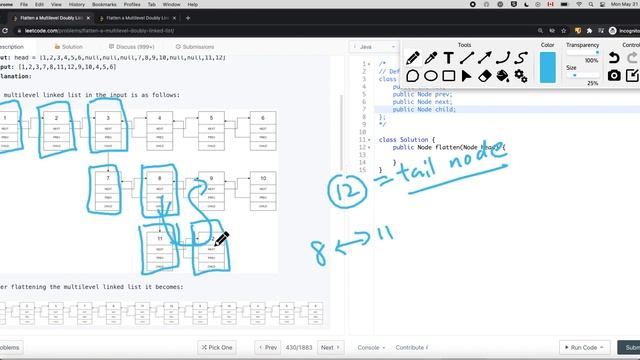The image size is (640, 360).
Task: Undo the last drawing stroke
Action: pos(614,58)
